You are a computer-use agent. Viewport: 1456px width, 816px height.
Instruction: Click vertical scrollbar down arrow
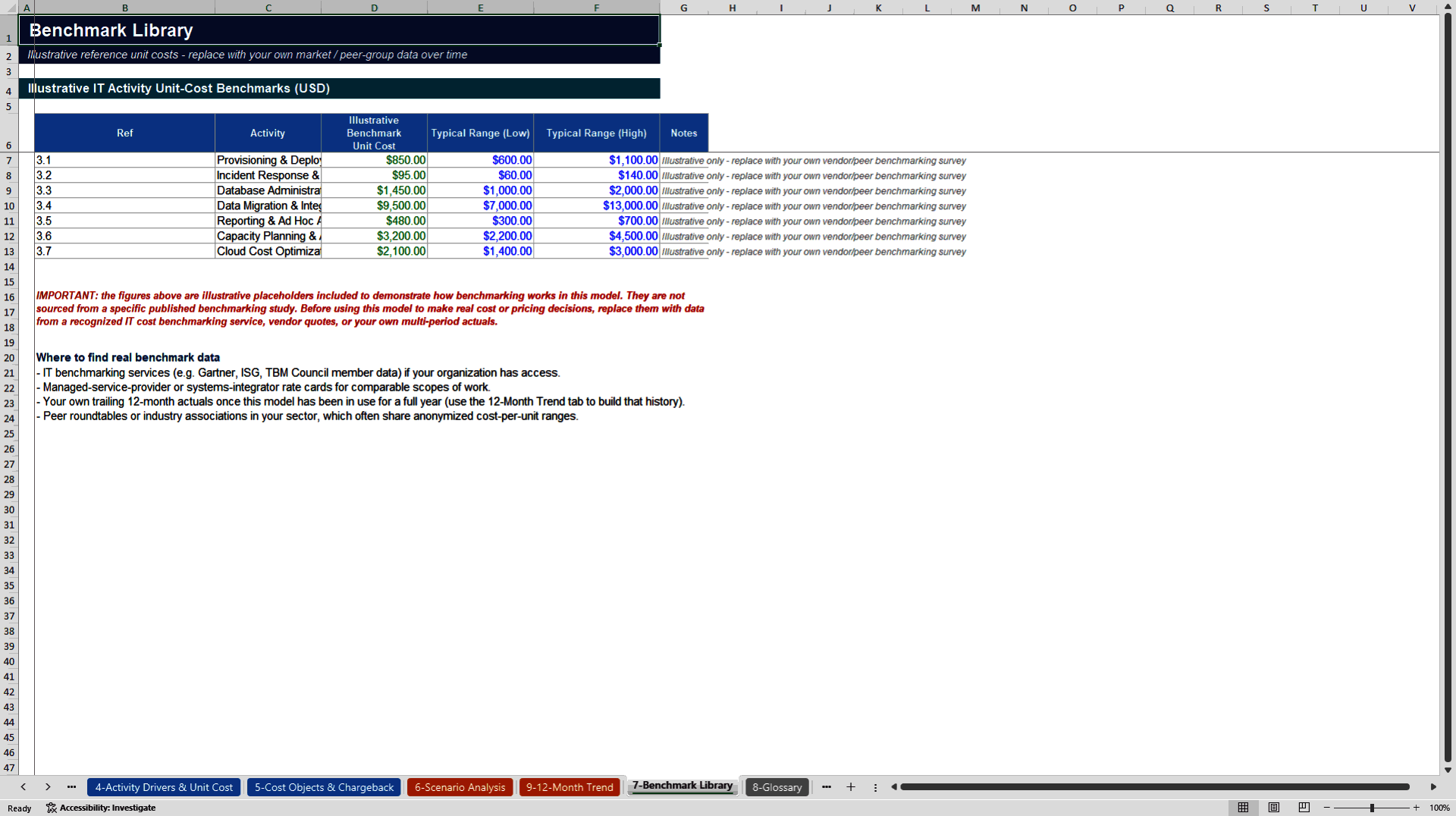click(1448, 770)
